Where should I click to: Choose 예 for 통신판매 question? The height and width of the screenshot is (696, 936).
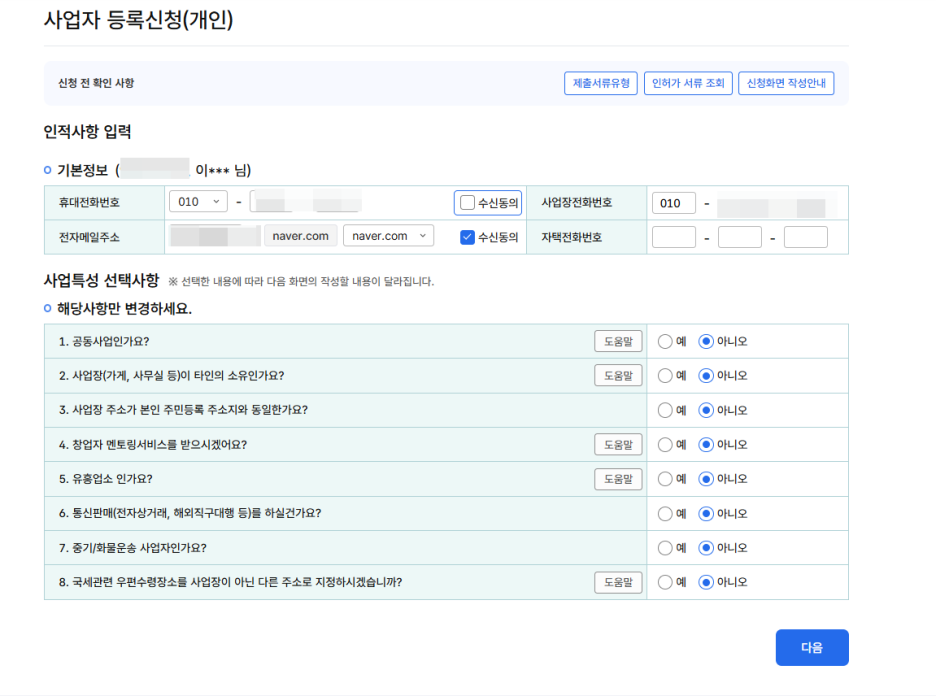(x=665, y=513)
